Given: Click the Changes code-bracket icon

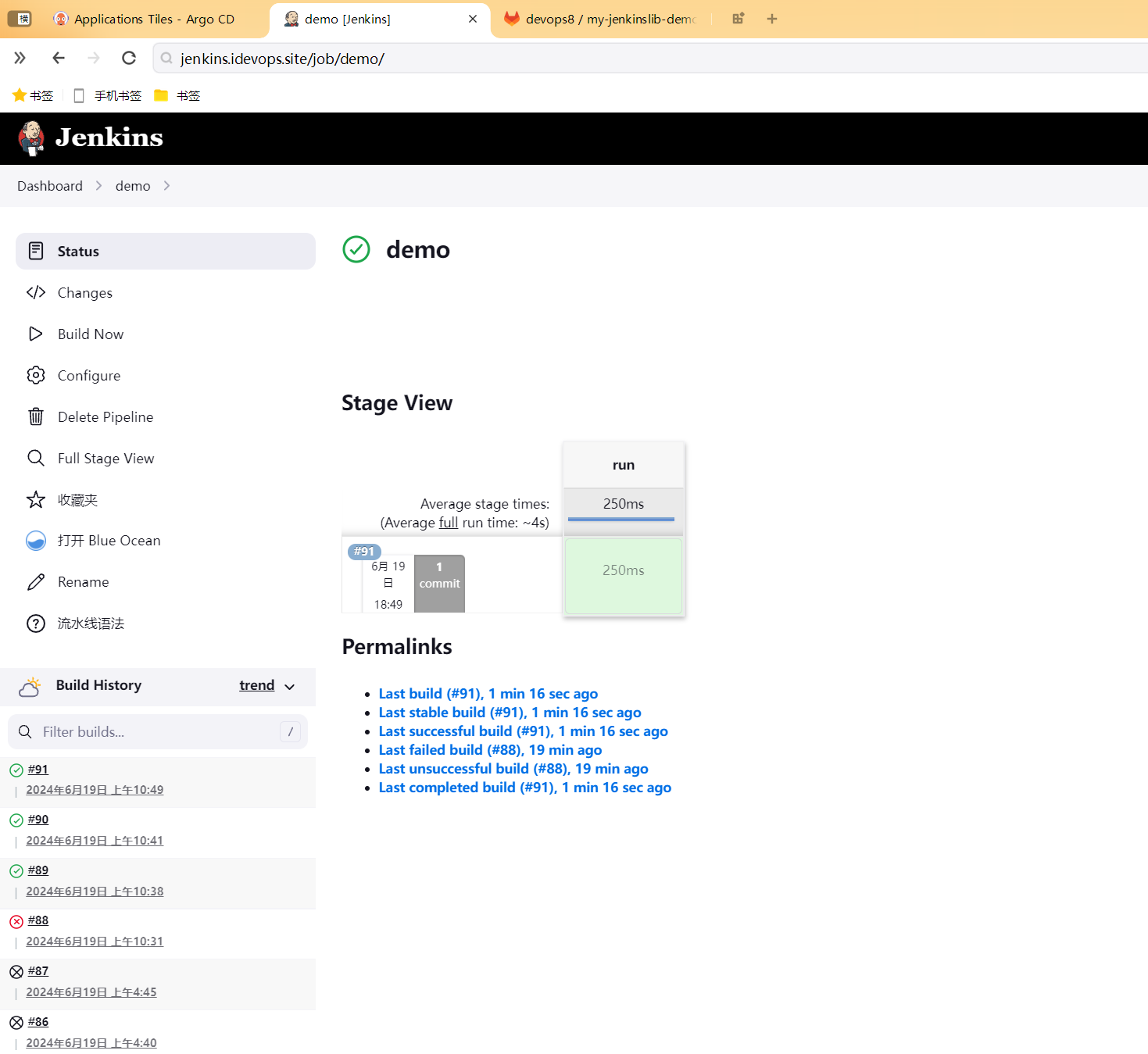Looking at the screenshot, I should 36,292.
